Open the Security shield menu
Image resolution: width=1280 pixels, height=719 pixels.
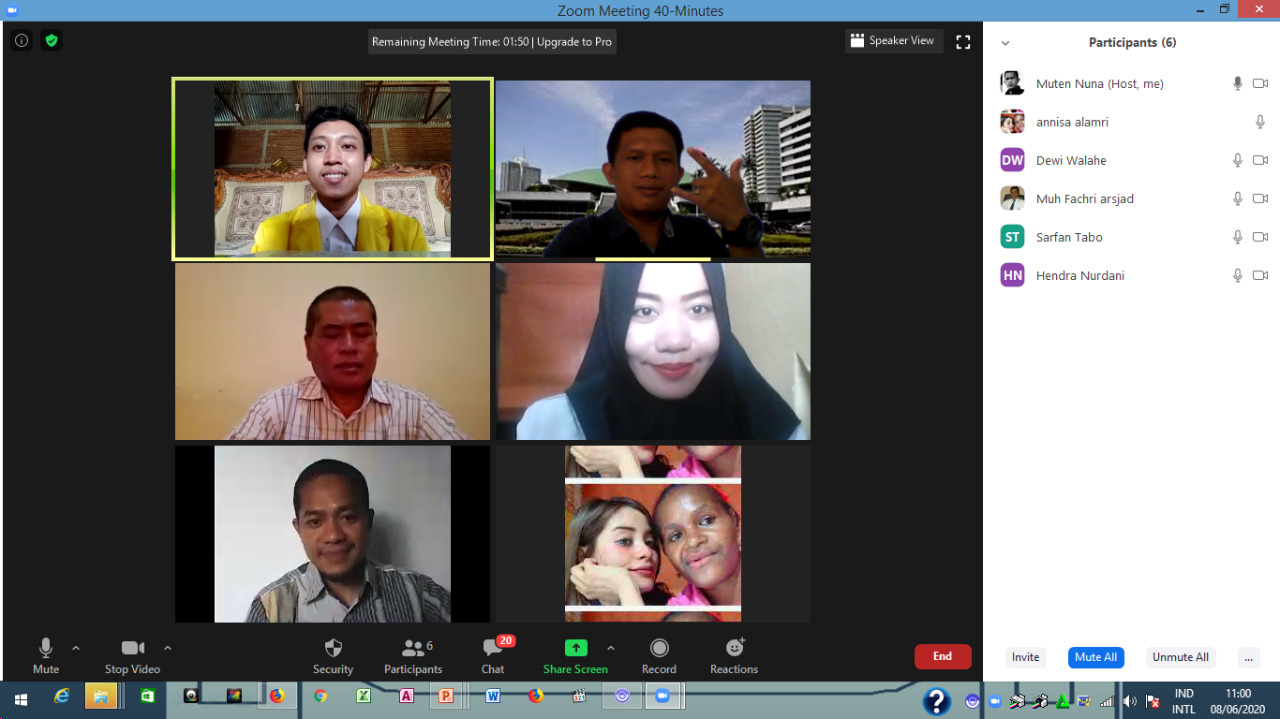click(333, 655)
